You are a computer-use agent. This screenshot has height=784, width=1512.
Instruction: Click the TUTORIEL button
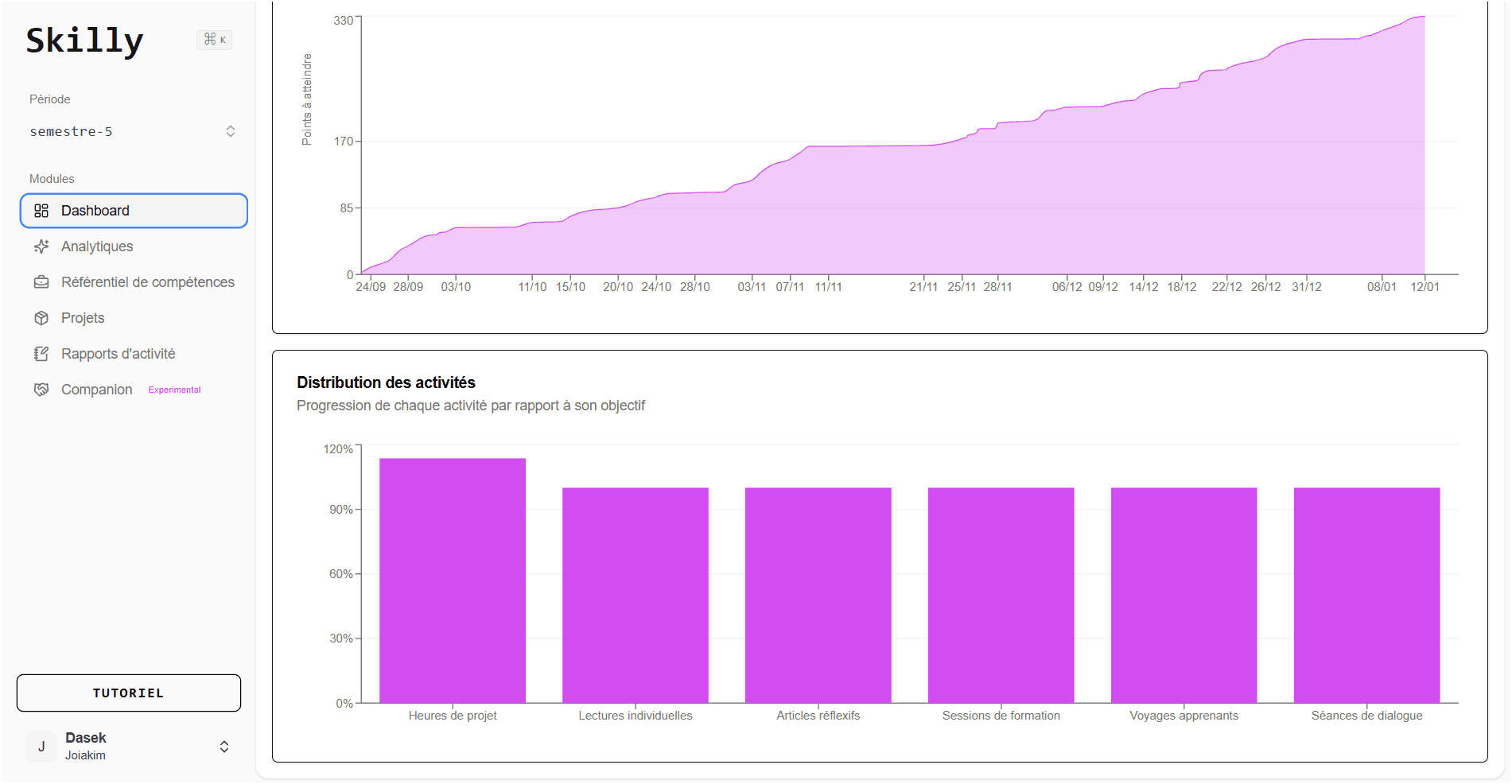tap(129, 693)
